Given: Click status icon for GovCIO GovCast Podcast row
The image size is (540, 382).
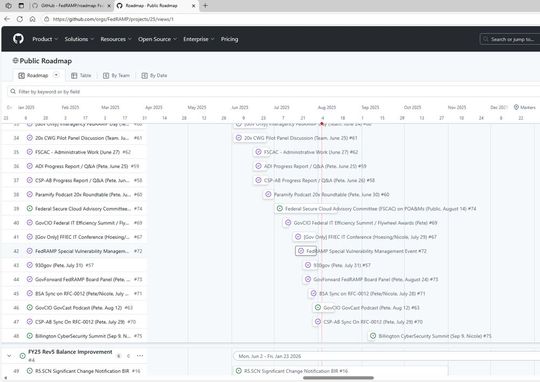Looking at the screenshot, I should tap(30, 308).
